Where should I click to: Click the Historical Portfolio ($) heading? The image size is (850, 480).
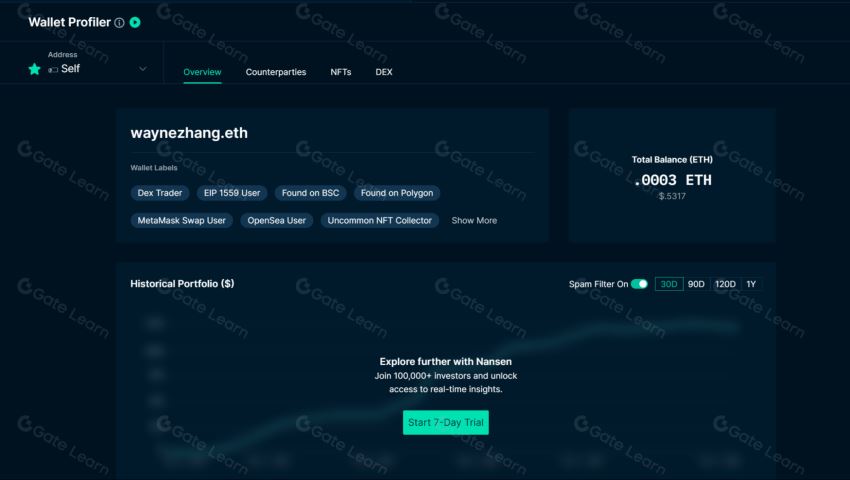click(x=182, y=284)
